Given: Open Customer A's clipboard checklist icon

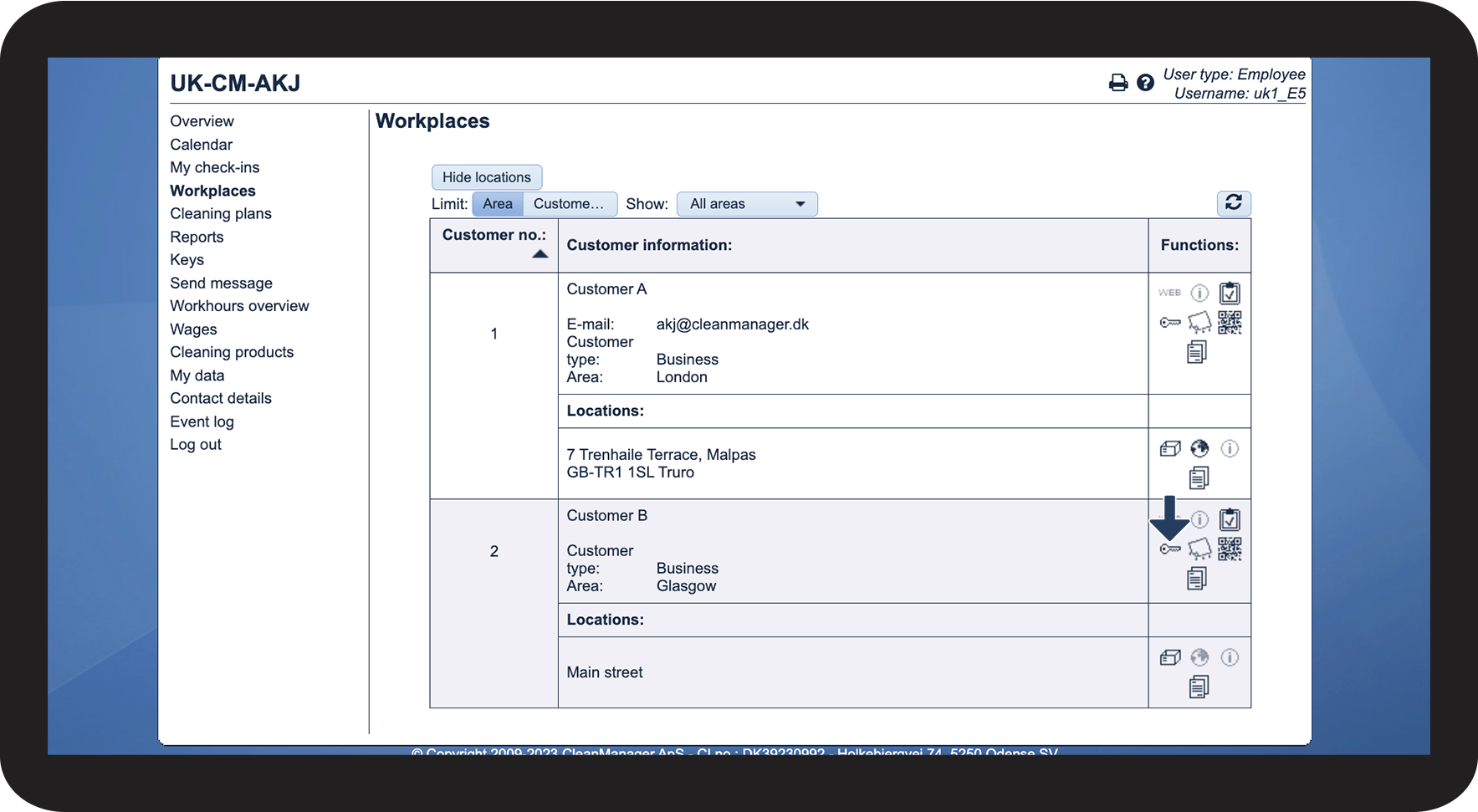Looking at the screenshot, I should click(x=1230, y=294).
